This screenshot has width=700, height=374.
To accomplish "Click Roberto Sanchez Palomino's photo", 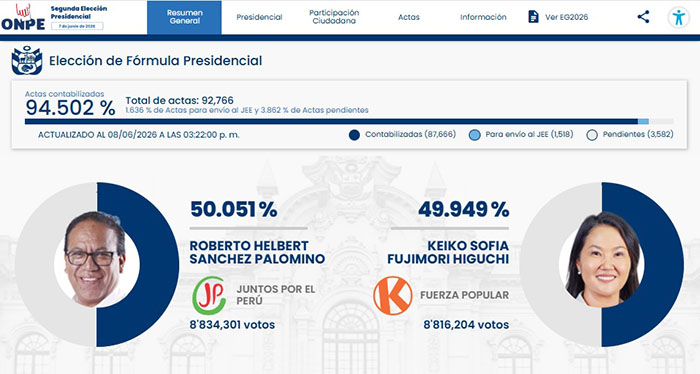I will [x=96, y=260].
